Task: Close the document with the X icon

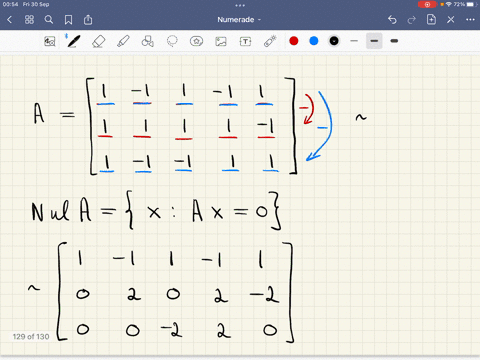Action: (451, 20)
